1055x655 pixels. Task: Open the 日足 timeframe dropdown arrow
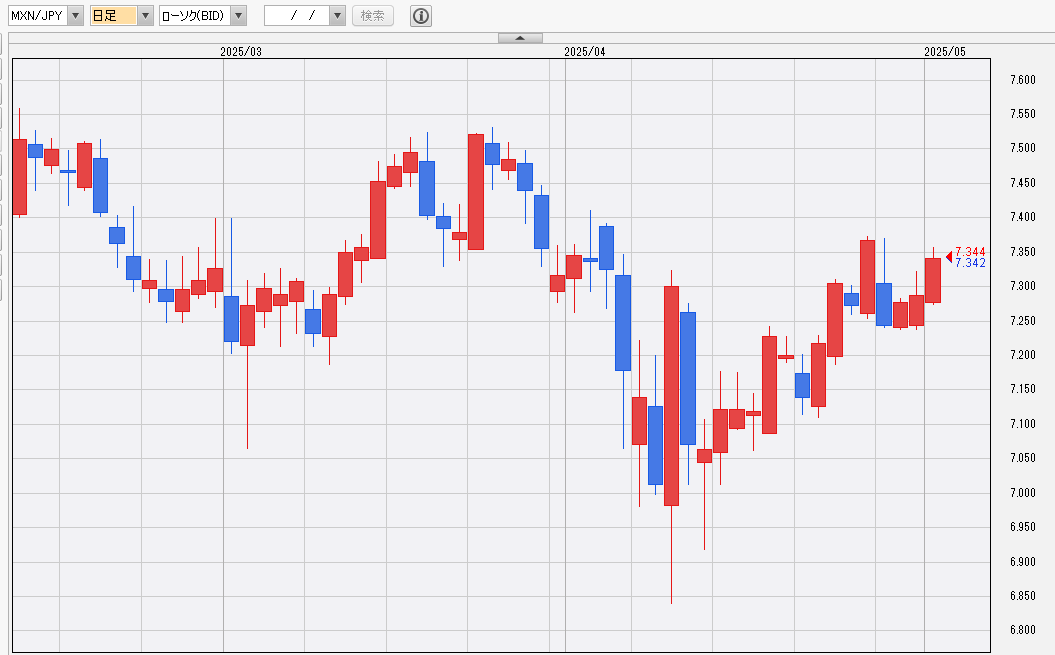pos(145,16)
